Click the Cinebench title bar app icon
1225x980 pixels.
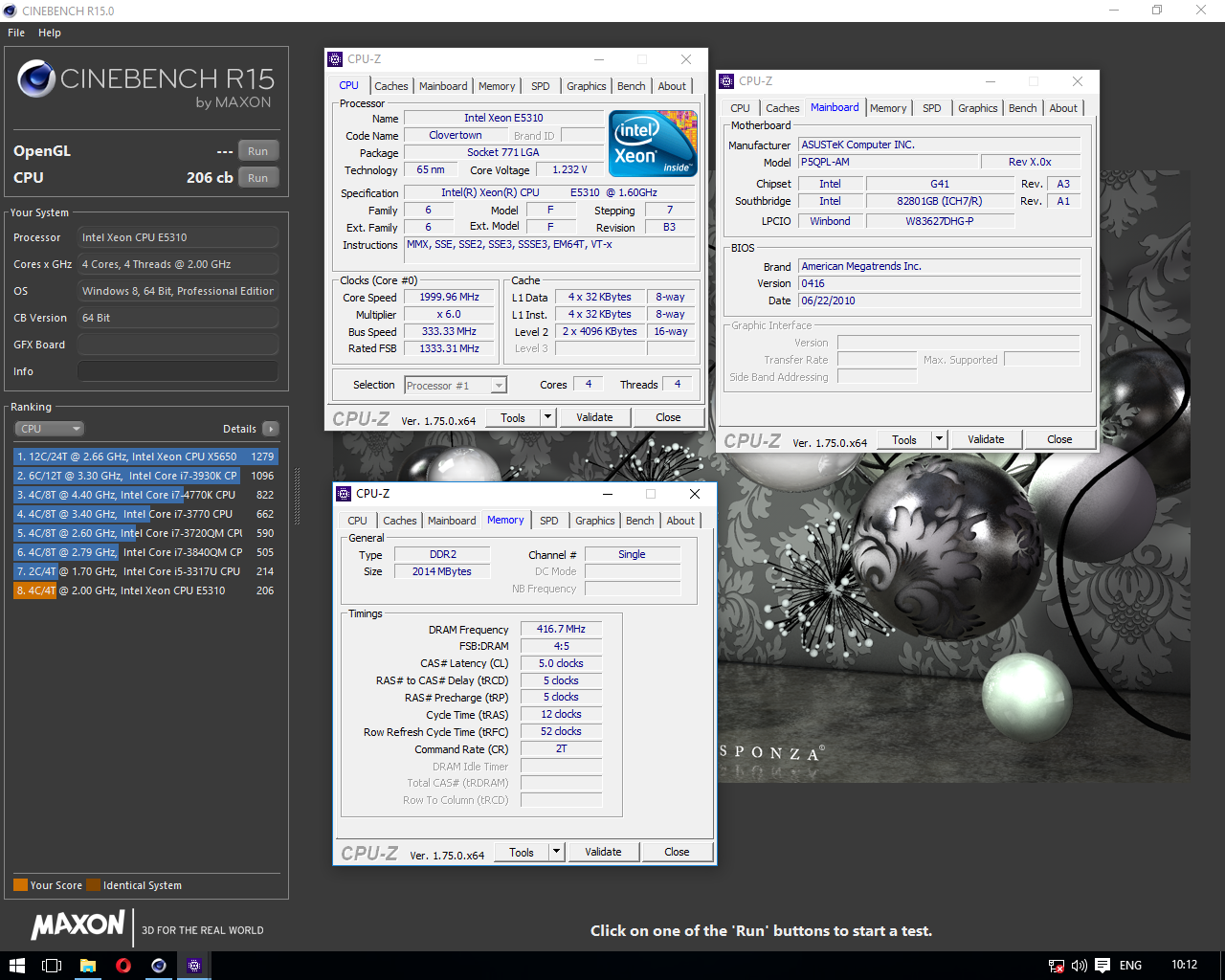[10, 11]
